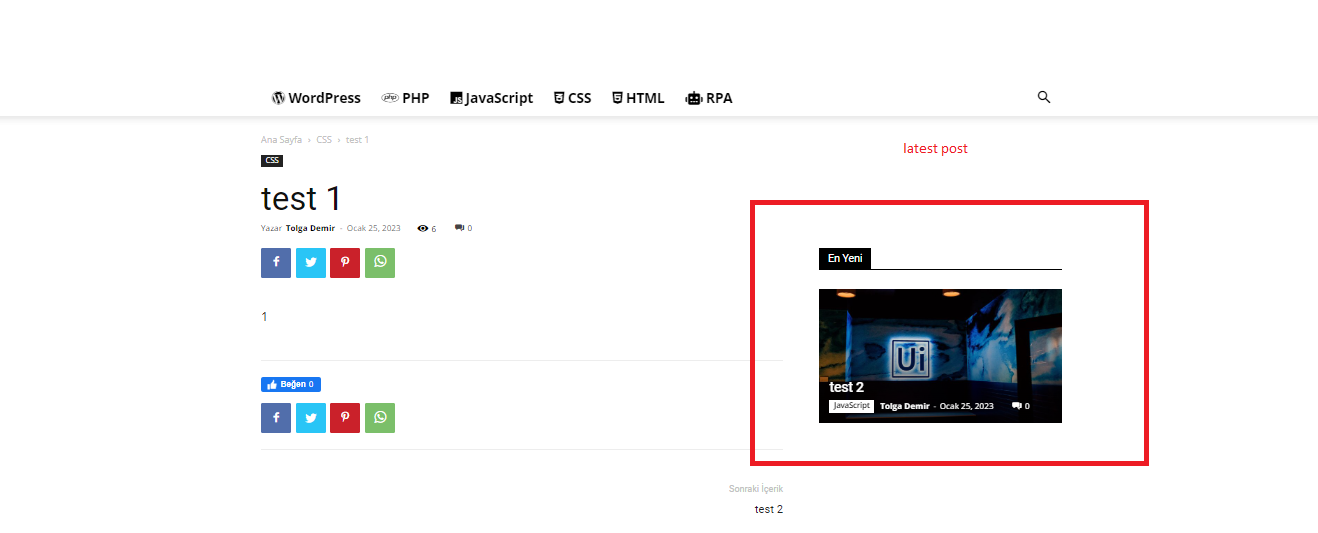Click the robot icon beside RPA
The height and width of the screenshot is (533, 1318).
pyautogui.click(x=694, y=98)
